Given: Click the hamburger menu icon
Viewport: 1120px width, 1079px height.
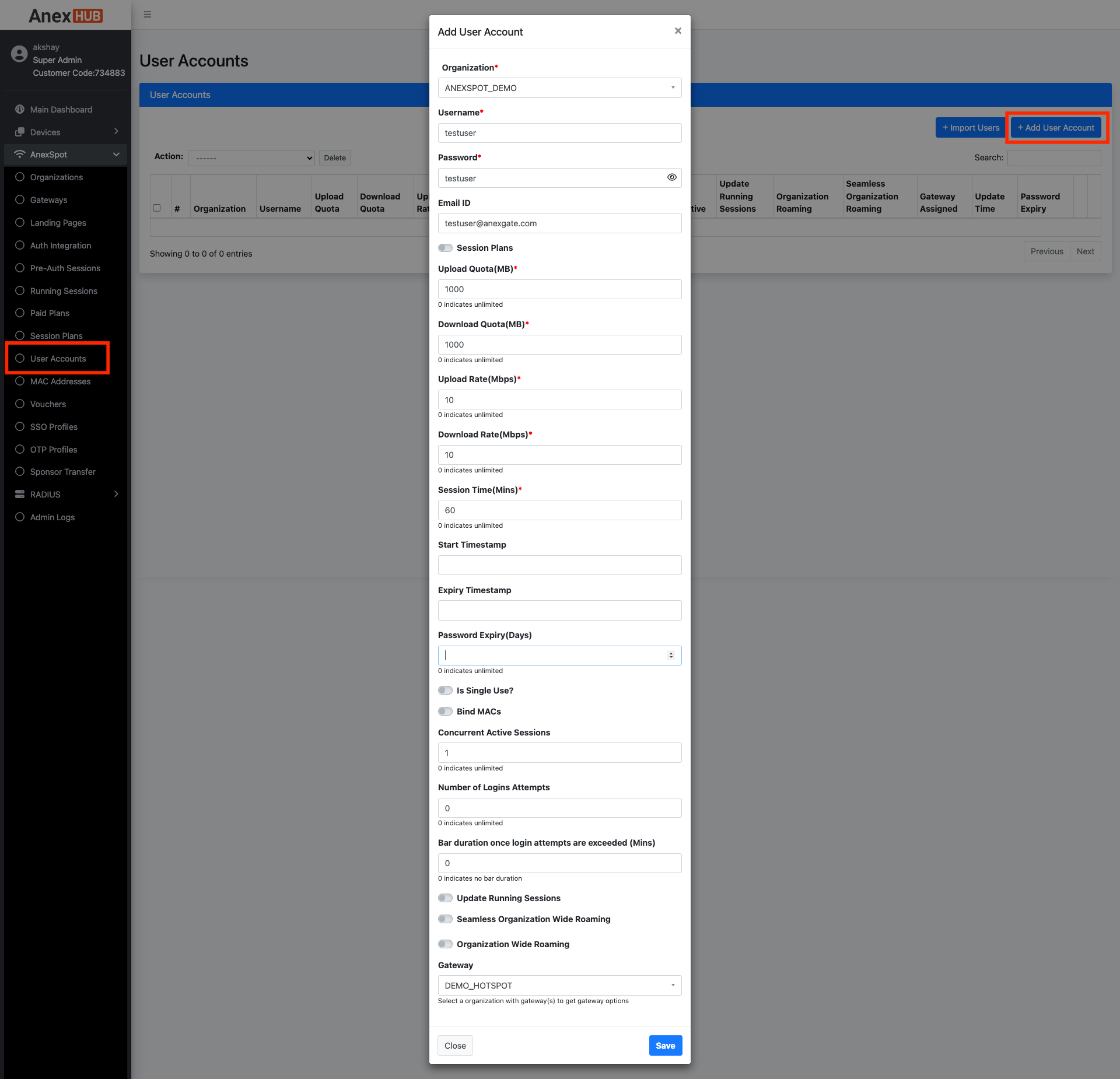Looking at the screenshot, I should (x=148, y=15).
